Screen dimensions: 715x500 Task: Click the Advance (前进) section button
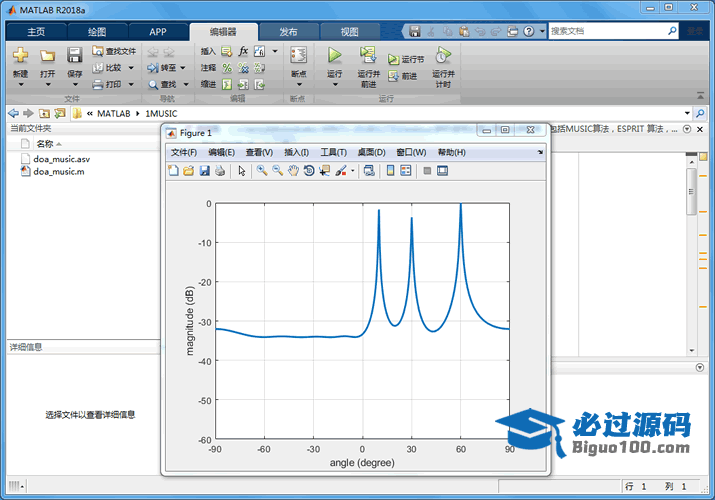(x=402, y=76)
